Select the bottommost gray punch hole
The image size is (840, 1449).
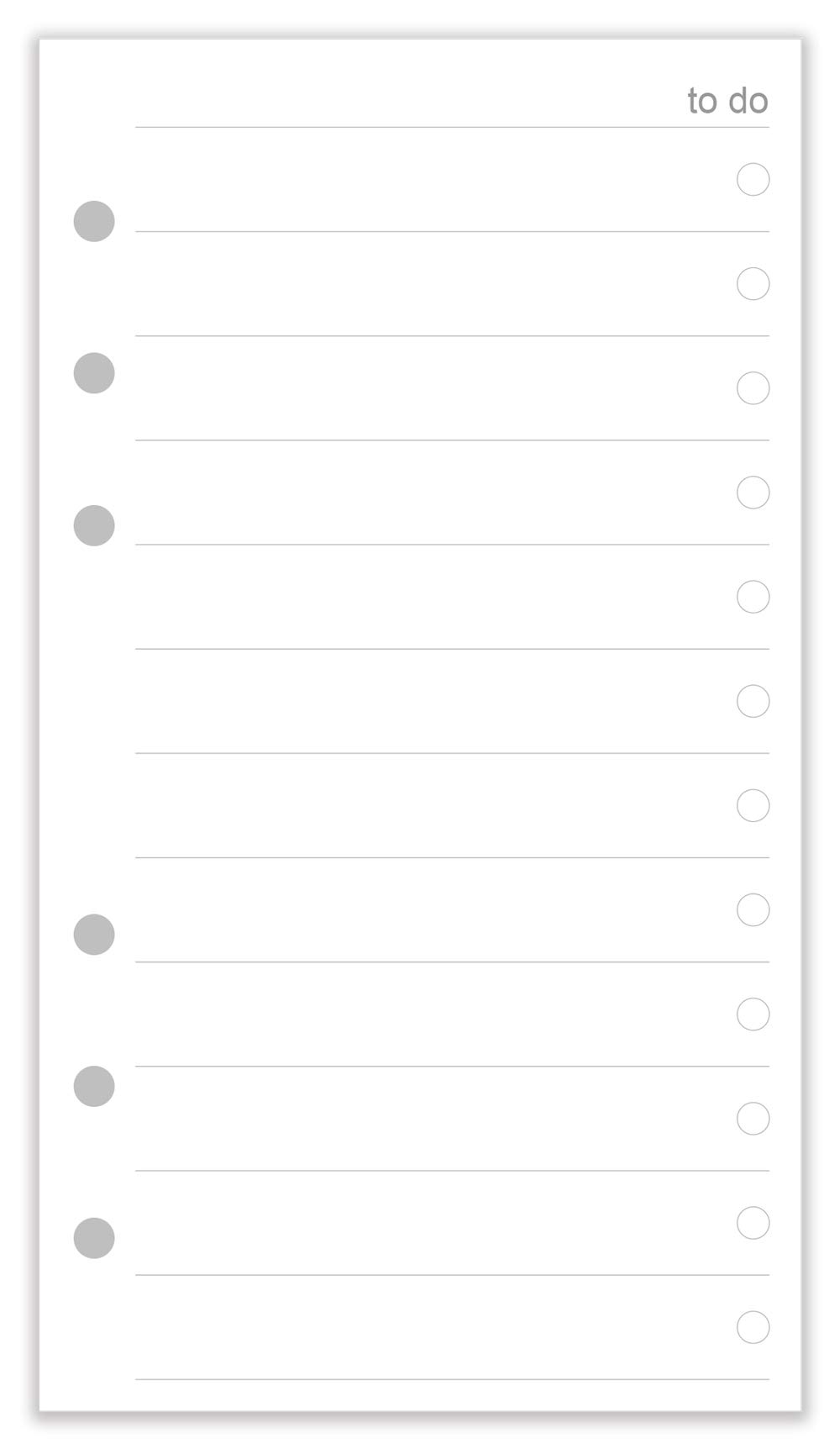pos(94,1238)
